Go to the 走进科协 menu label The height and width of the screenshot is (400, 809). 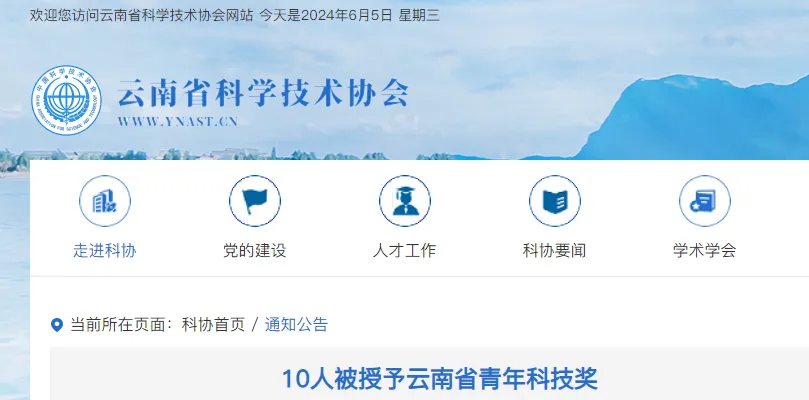pos(105,251)
